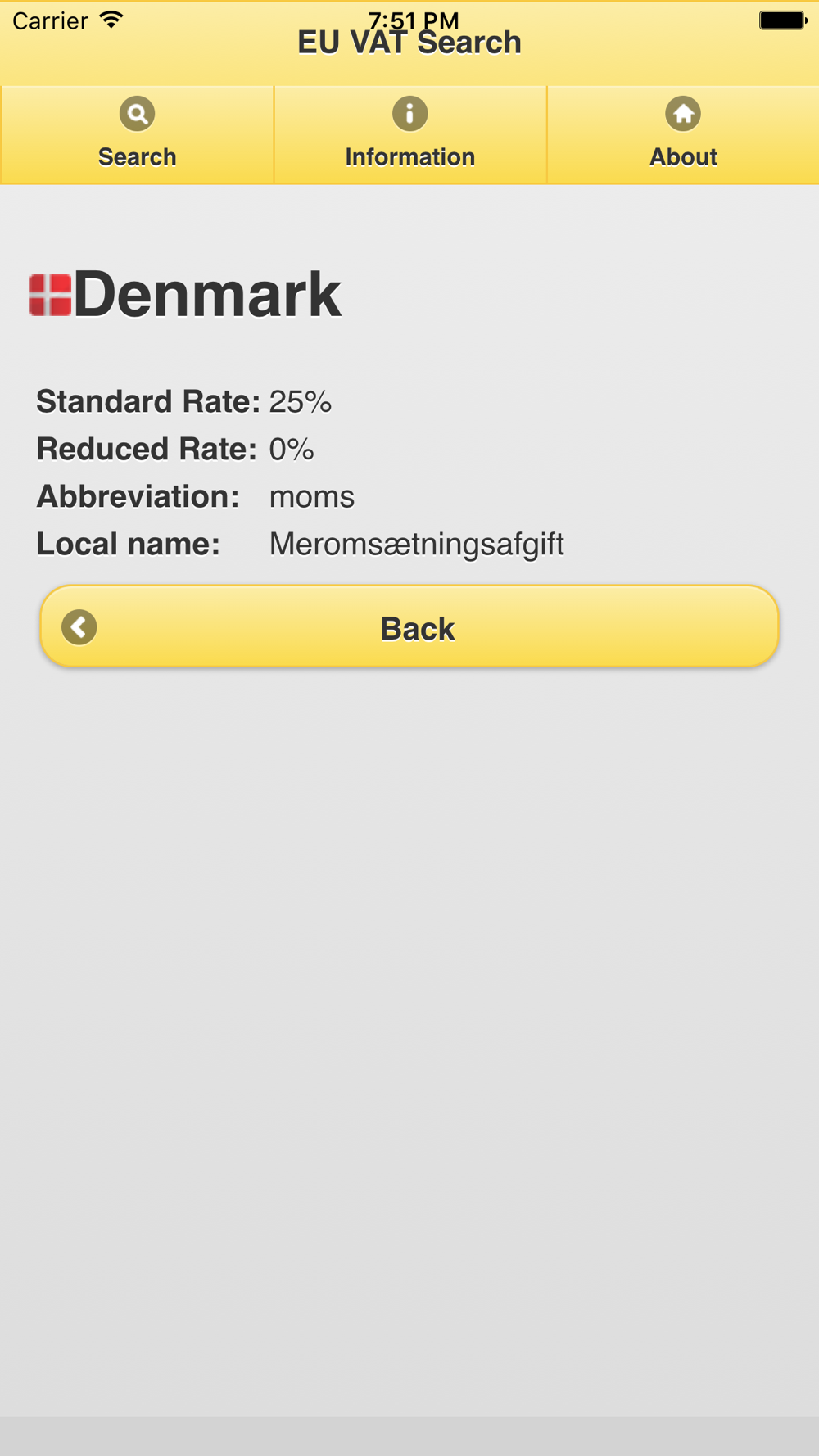Tap the Wi-Fi status icon
The width and height of the screenshot is (819, 1456).
111,20
